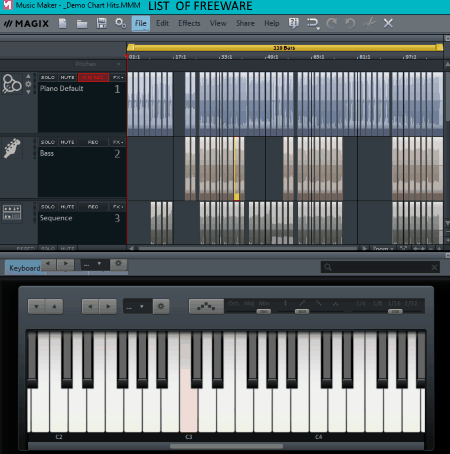Arm REC on the Bass track

(x=93, y=142)
